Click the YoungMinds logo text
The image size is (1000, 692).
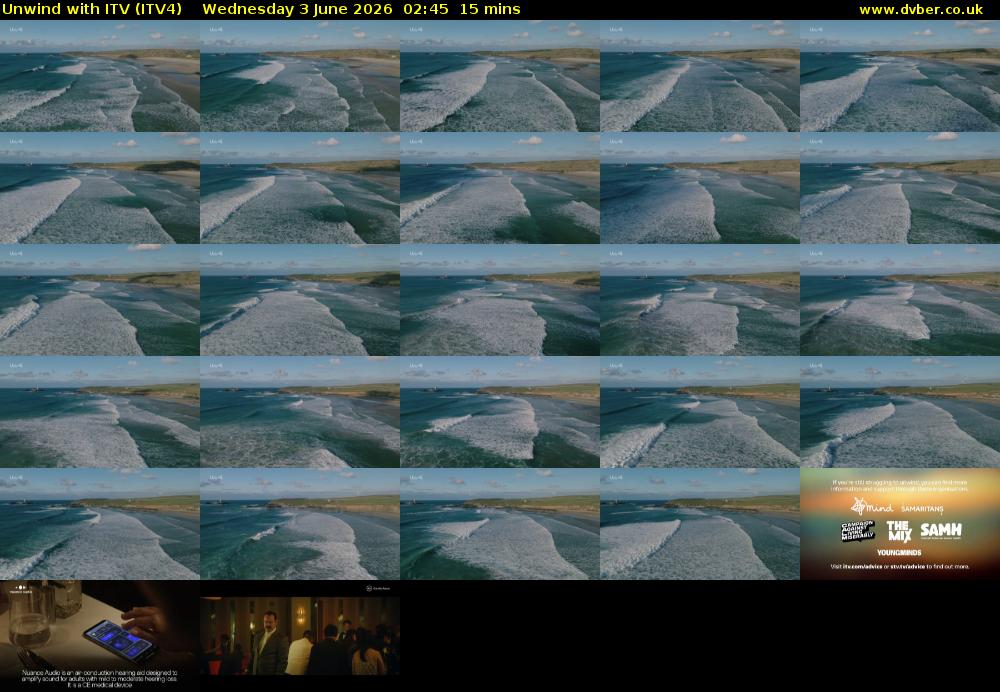899,552
